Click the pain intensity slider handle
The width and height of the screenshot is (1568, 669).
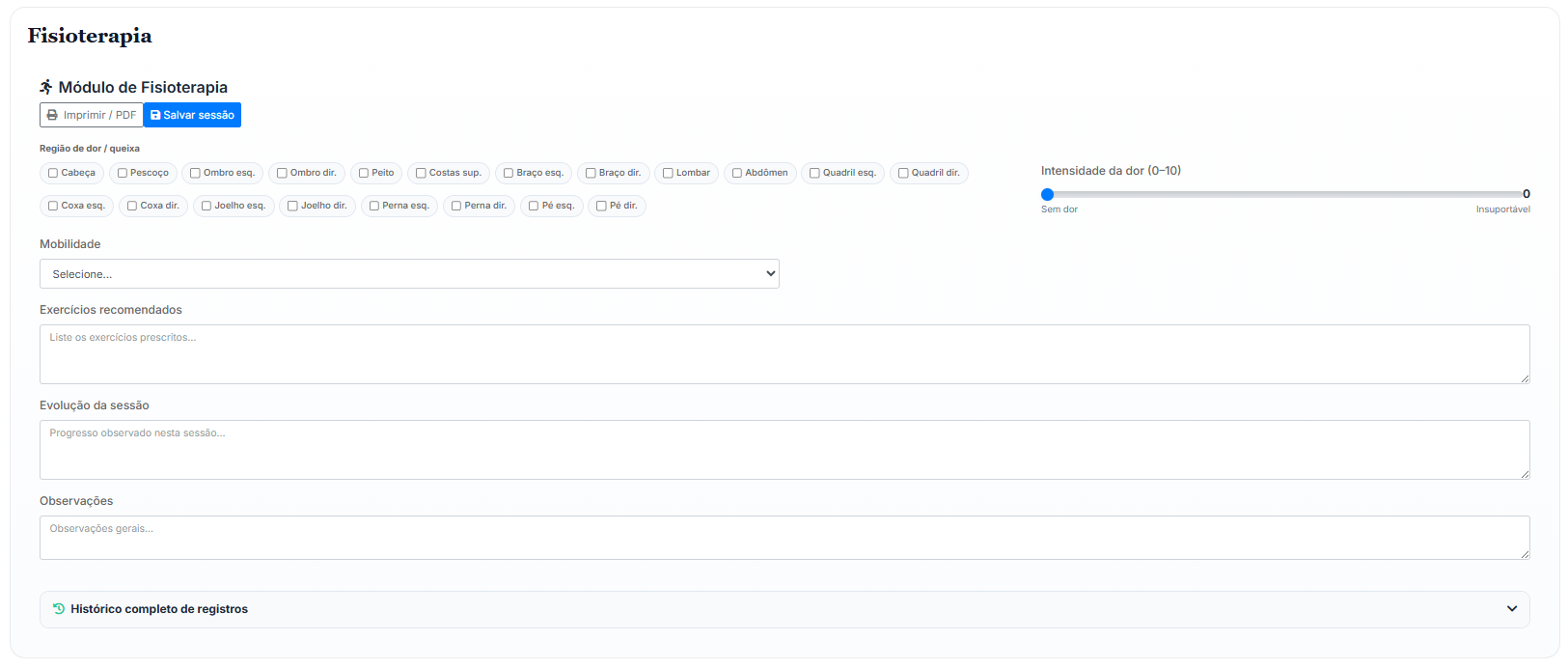(1047, 194)
